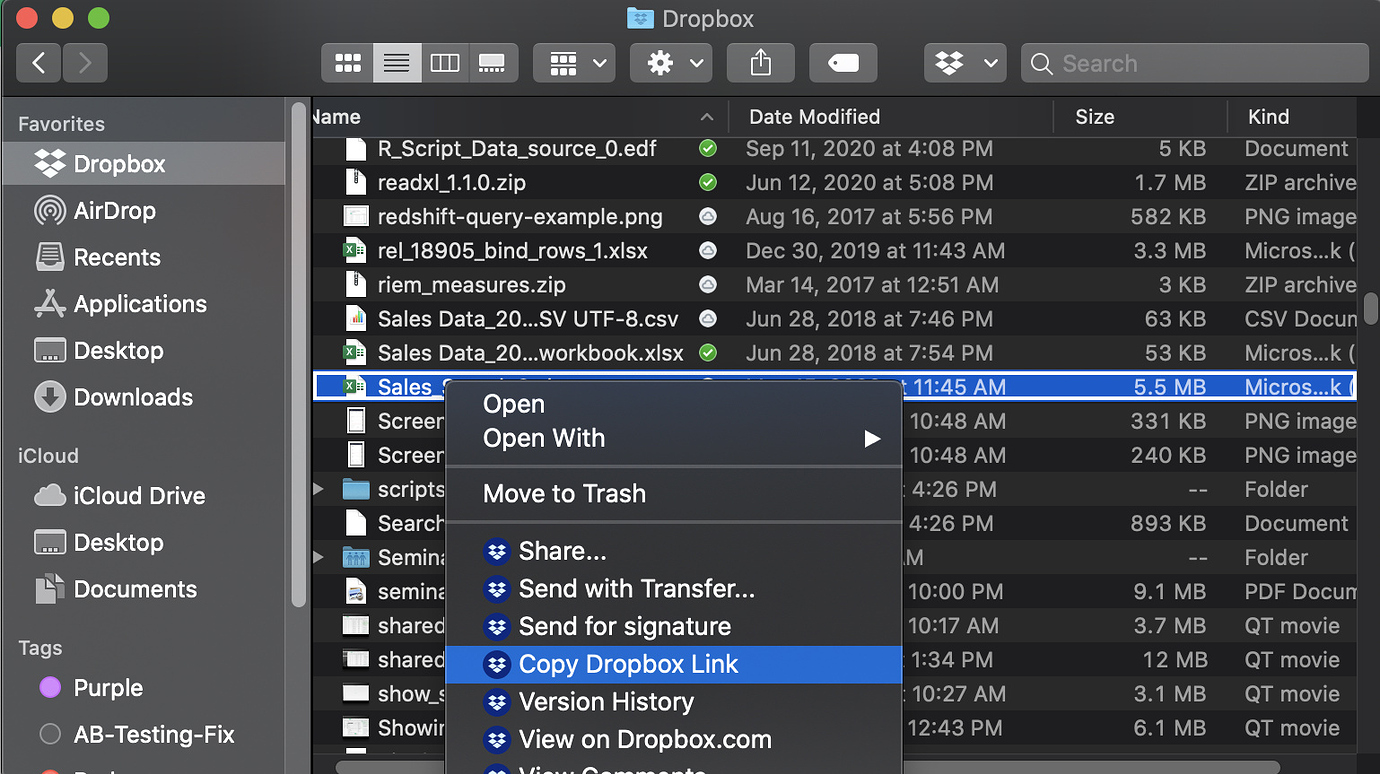Click the PDF Document kind cell
1380x774 pixels.
[x=1300, y=592]
